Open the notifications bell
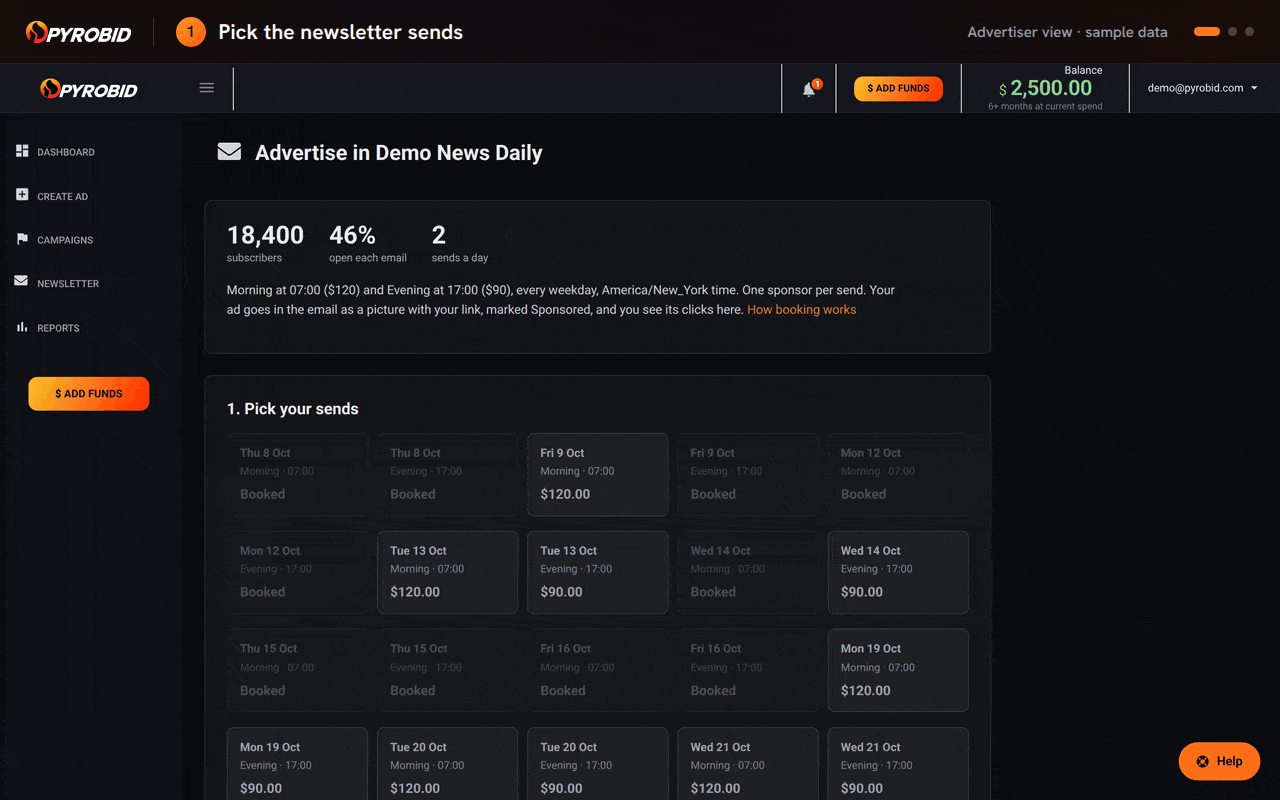Screen dimensions: 1280x800 (809, 89)
